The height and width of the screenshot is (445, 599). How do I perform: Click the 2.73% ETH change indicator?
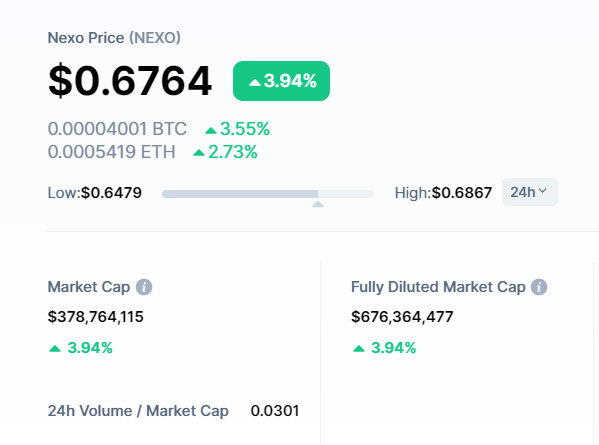coord(225,152)
